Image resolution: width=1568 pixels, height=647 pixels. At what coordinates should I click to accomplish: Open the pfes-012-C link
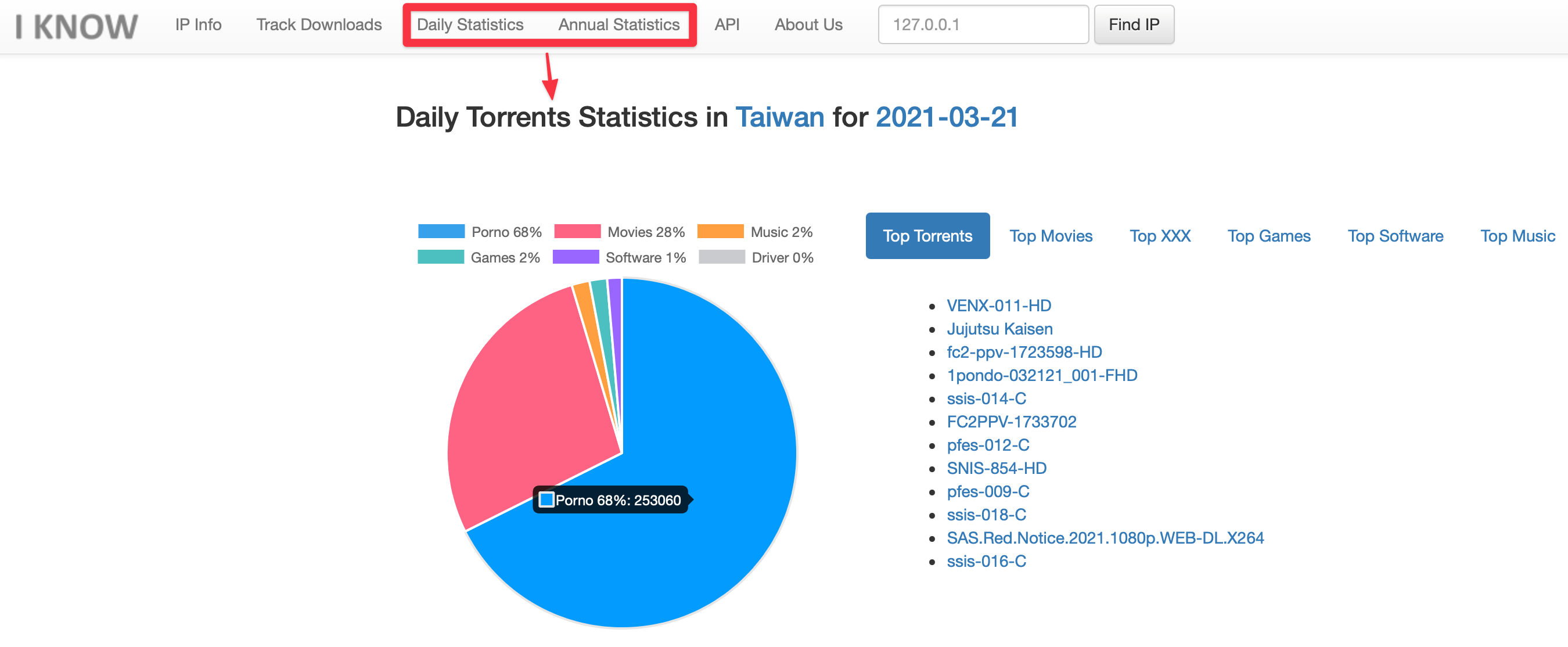987,444
